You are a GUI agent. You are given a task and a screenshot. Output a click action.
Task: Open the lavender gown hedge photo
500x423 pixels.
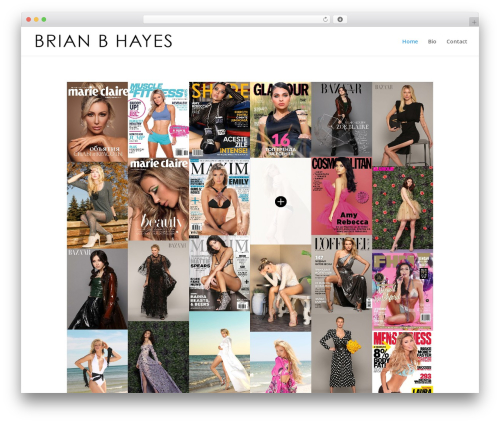coord(158,357)
